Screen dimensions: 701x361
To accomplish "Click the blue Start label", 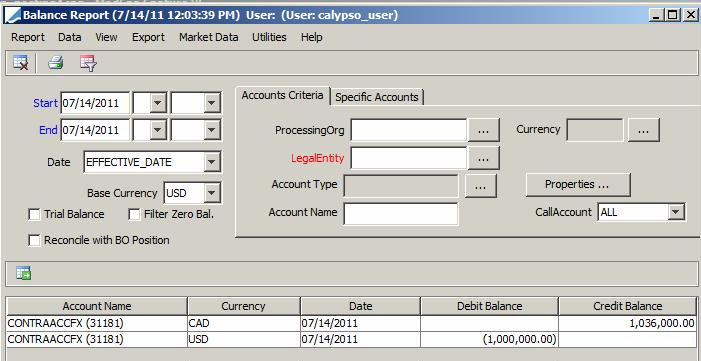I will 45,103.
